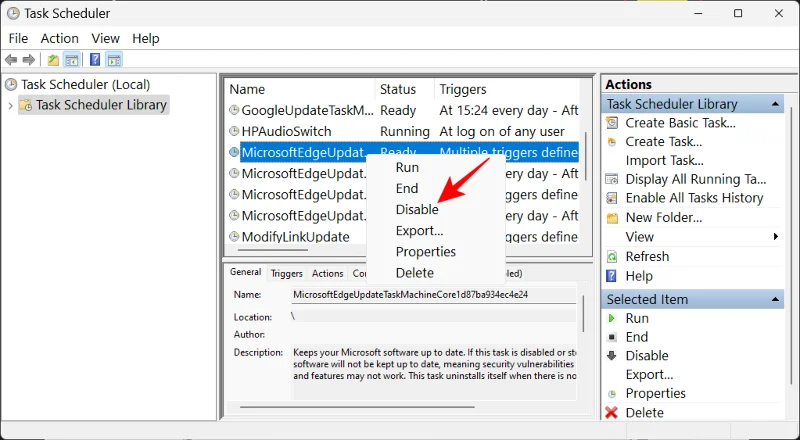Screen dimensions: 800x440
Task: Select Task Scheduler (Local) in the tree
Action: point(85,85)
